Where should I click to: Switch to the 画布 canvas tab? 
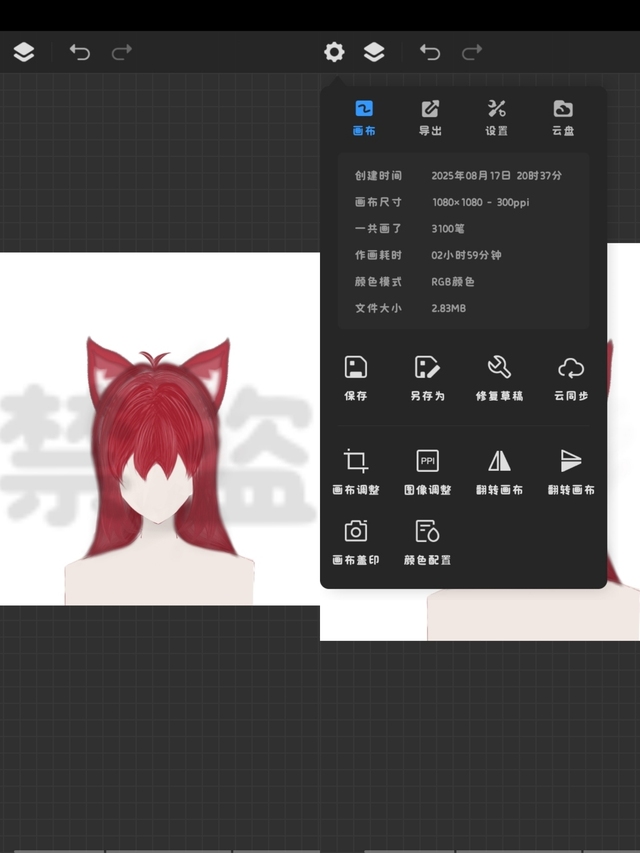click(364, 117)
